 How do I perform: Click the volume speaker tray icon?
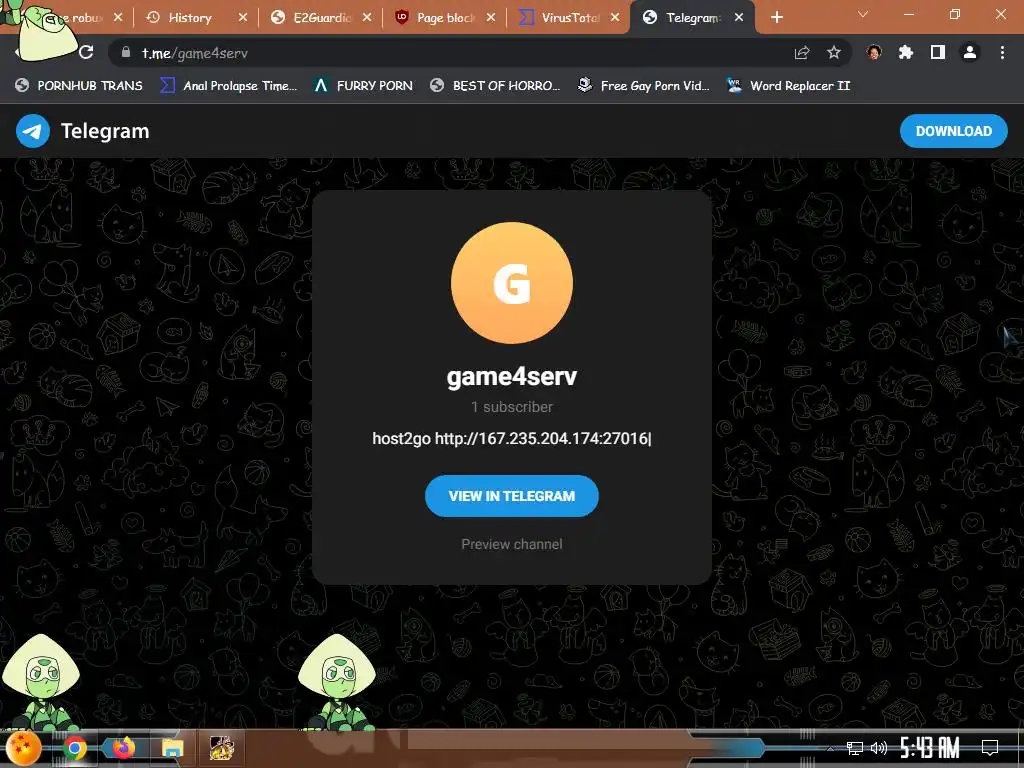(878, 748)
